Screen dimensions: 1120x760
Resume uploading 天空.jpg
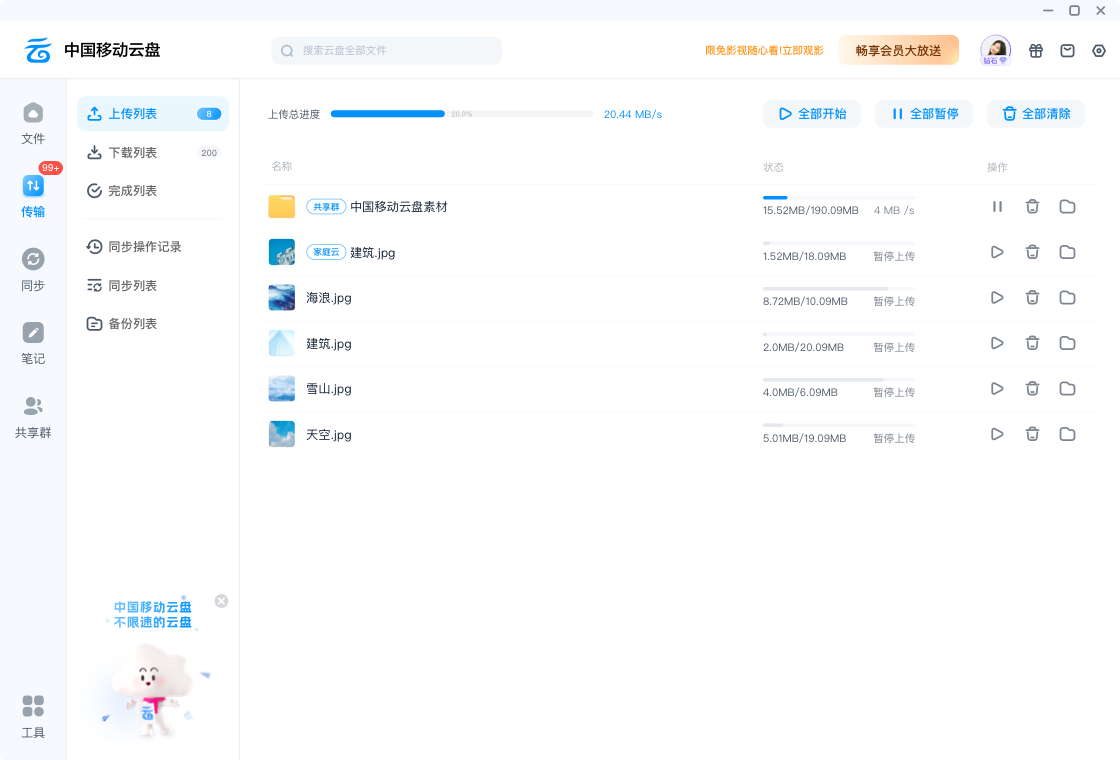click(997, 434)
